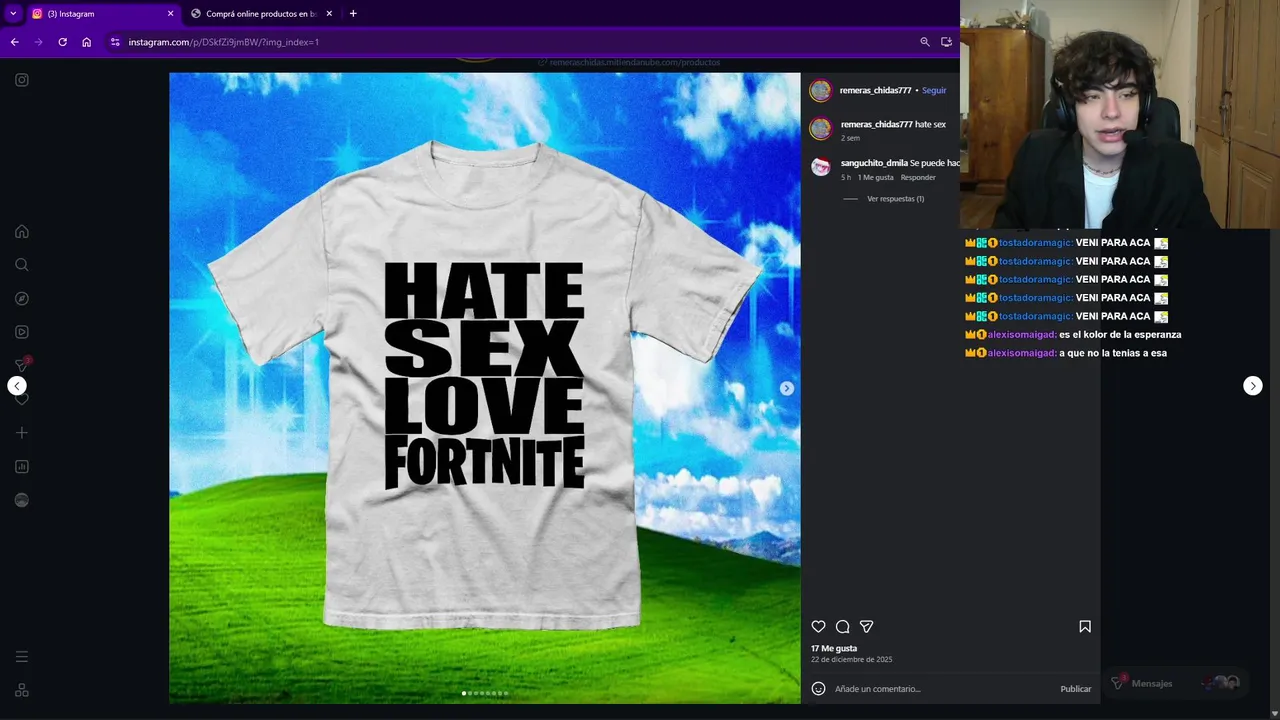Switch to the Instagram browser tab

100,13
